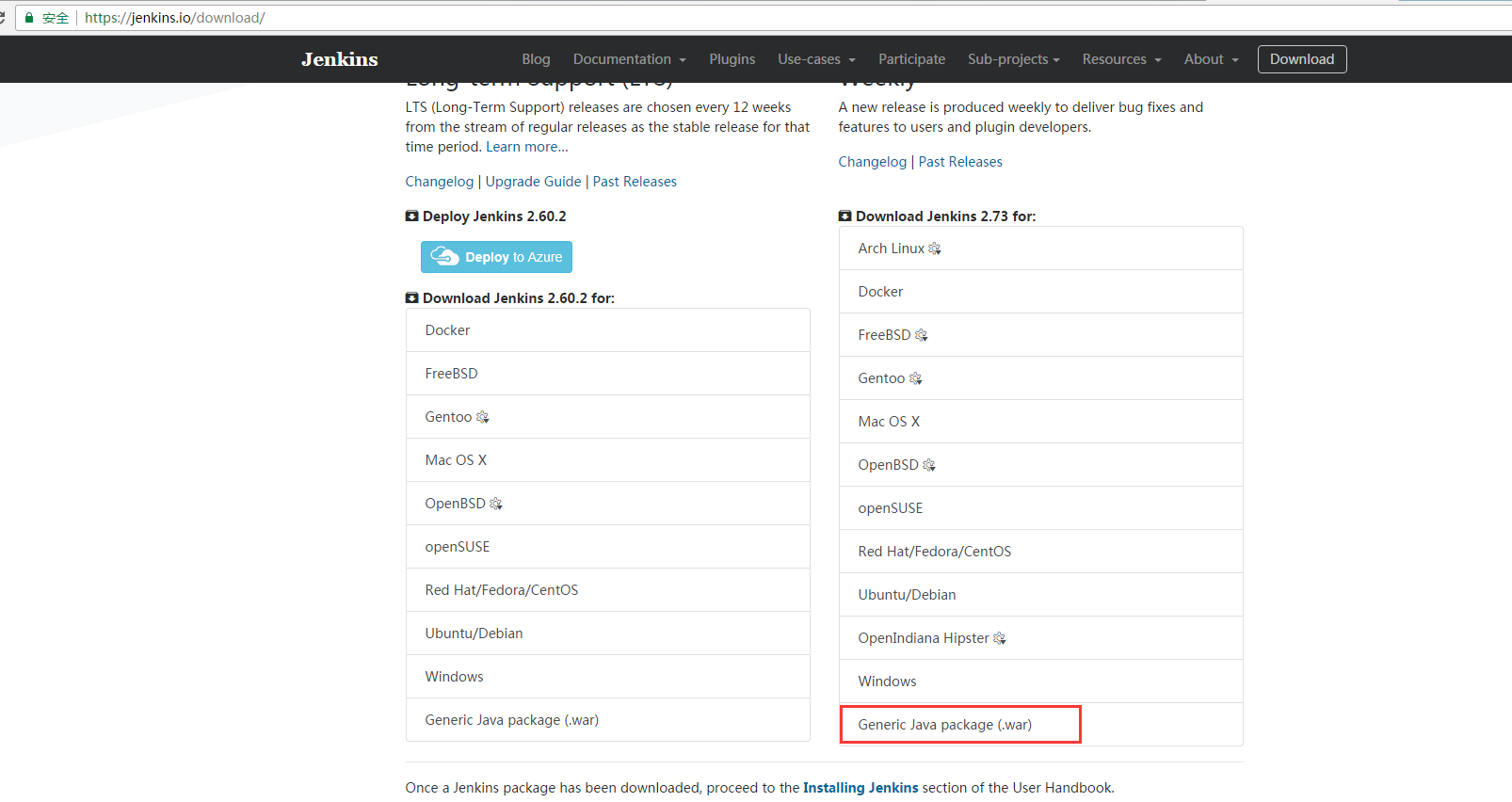Viewport: 1512px width, 802px height.
Task: Click the gear icon beside weekly FreeBSD
Action: [922, 335]
